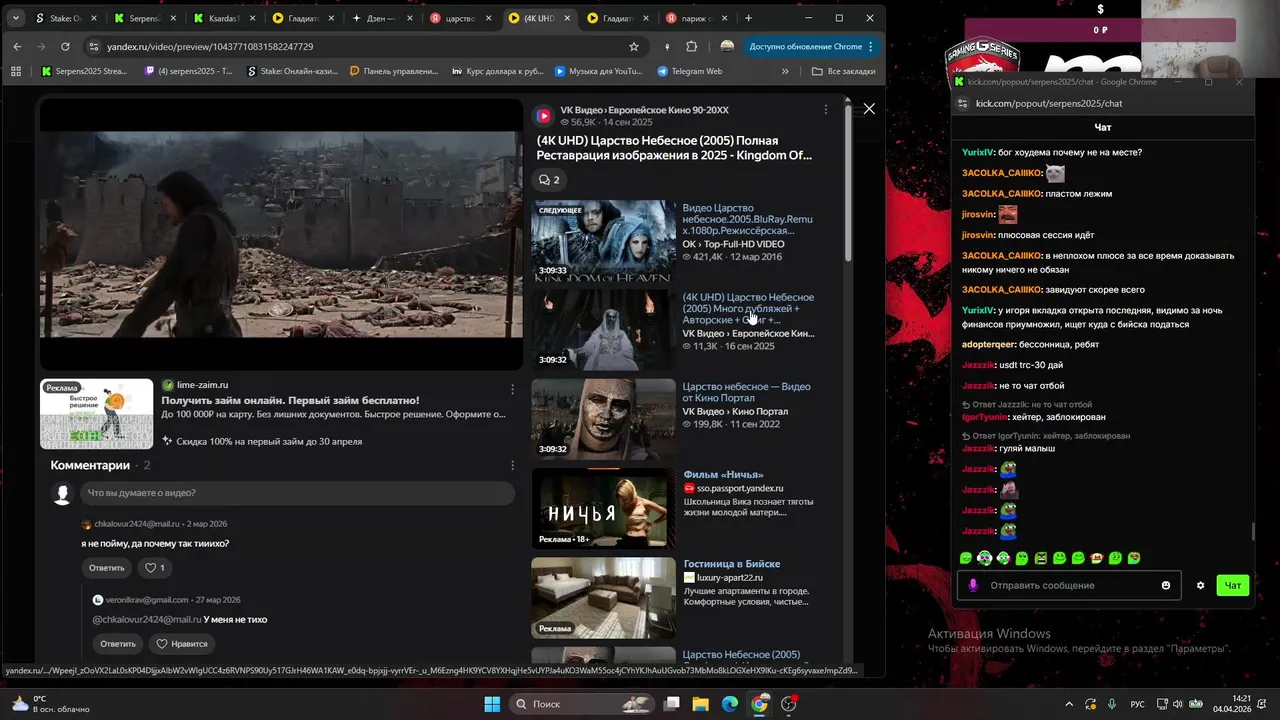The width and height of the screenshot is (1280, 720).
Task: Open the hotel room ad thumbnail
Action: (603, 598)
